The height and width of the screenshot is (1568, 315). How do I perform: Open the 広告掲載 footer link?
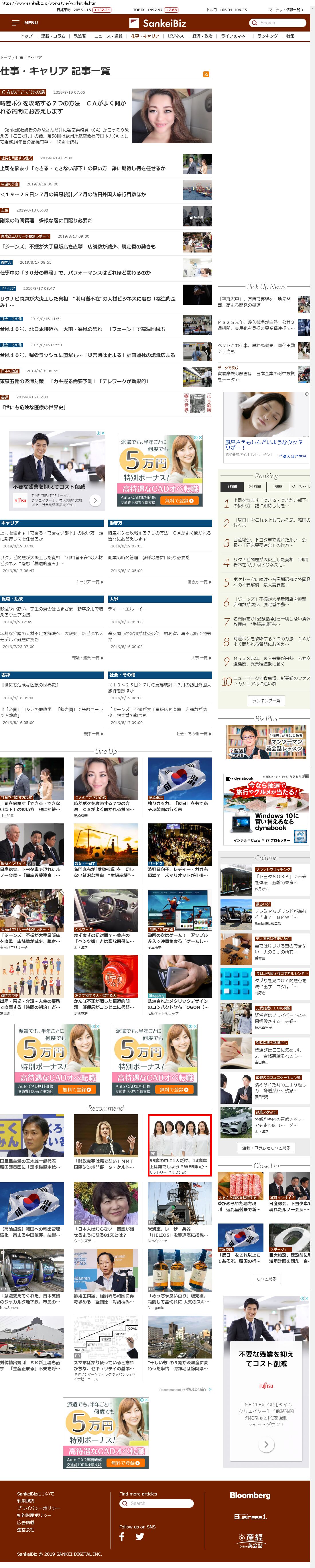point(25,1522)
